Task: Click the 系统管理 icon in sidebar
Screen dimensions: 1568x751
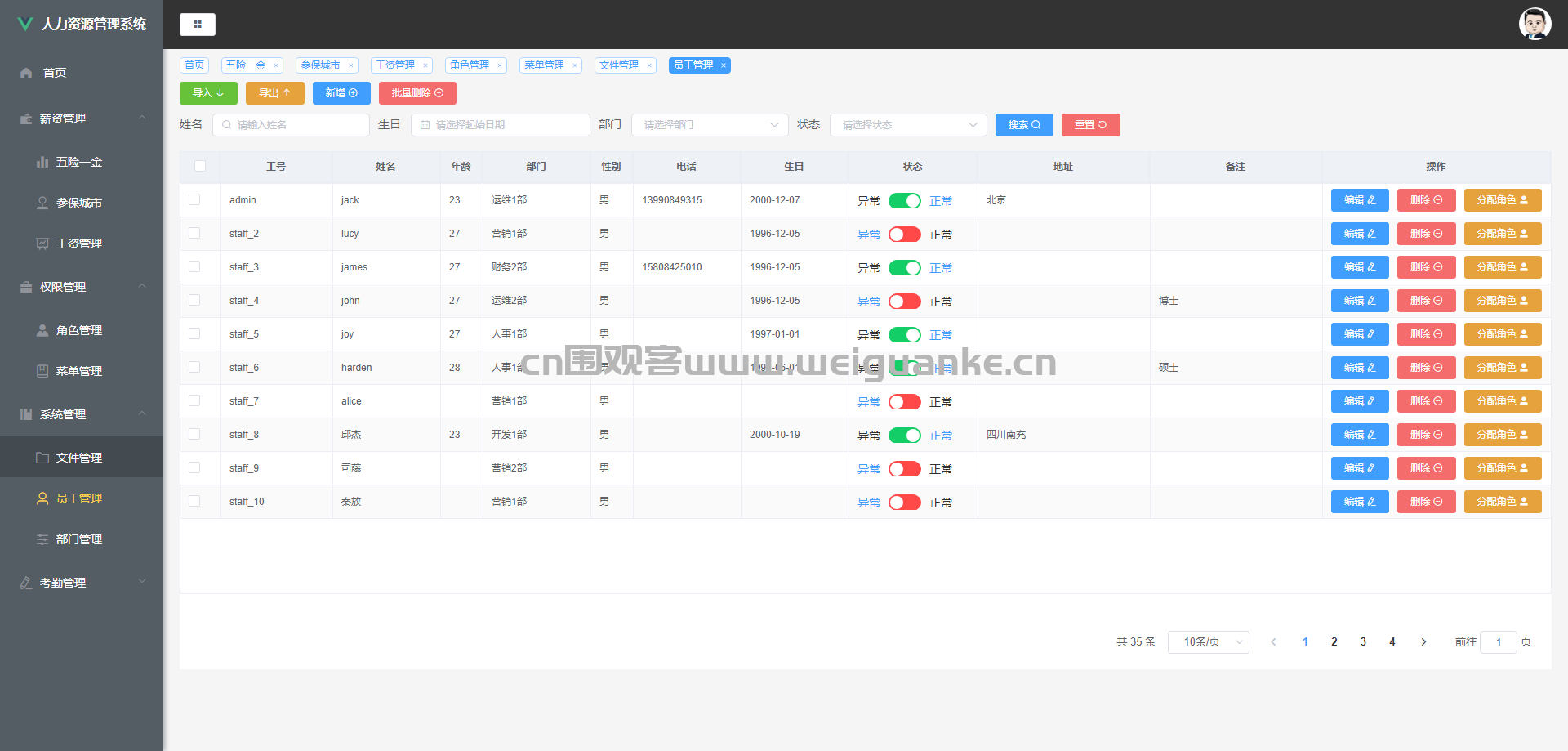Action: (x=26, y=414)
